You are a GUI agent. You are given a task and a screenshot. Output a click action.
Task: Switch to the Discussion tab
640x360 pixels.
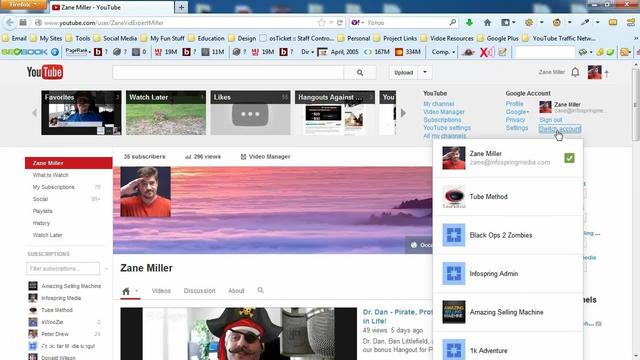pyautogui.click(x=199, y=291)
